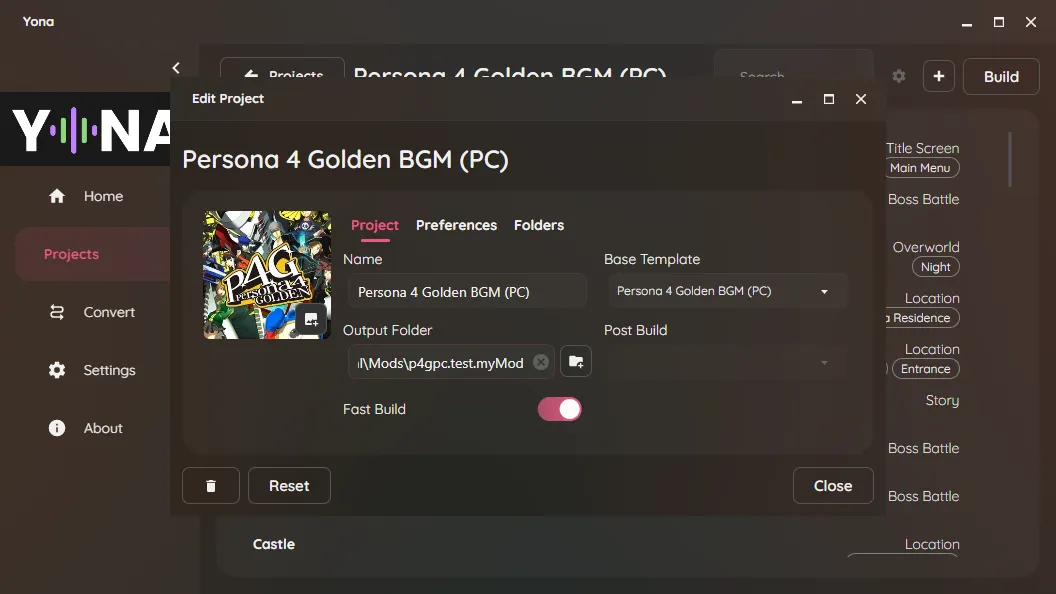The image size is (1056, 594).
Task: Click the P4G cover art thumbnail
Action: click(x=267, y=275)
